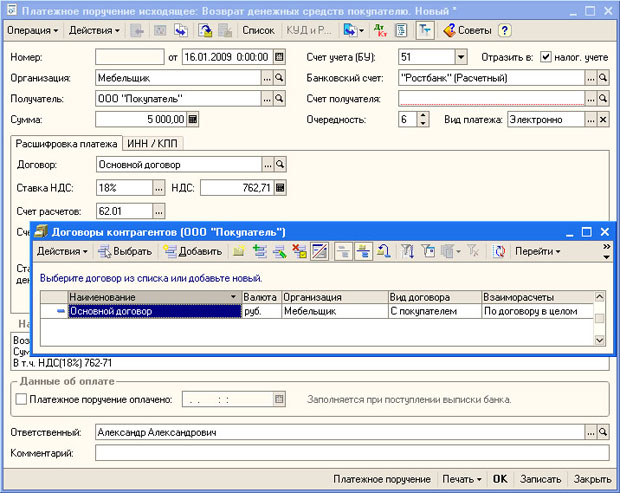Click Список toolbar item
The height and width of the screenshot is (493, 620).
click(258, 30)
